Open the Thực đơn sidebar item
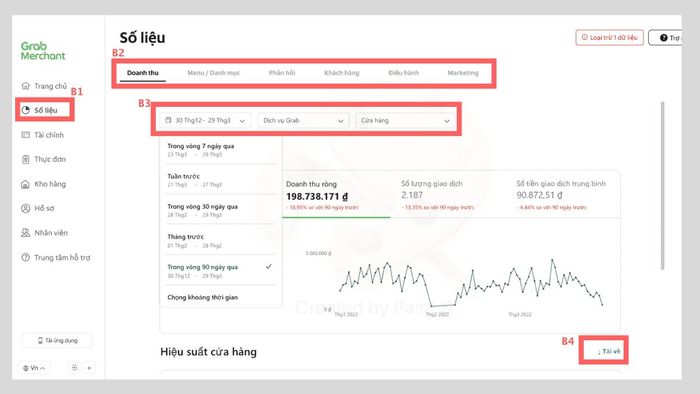The image size is (700, 394). (43, 159)
